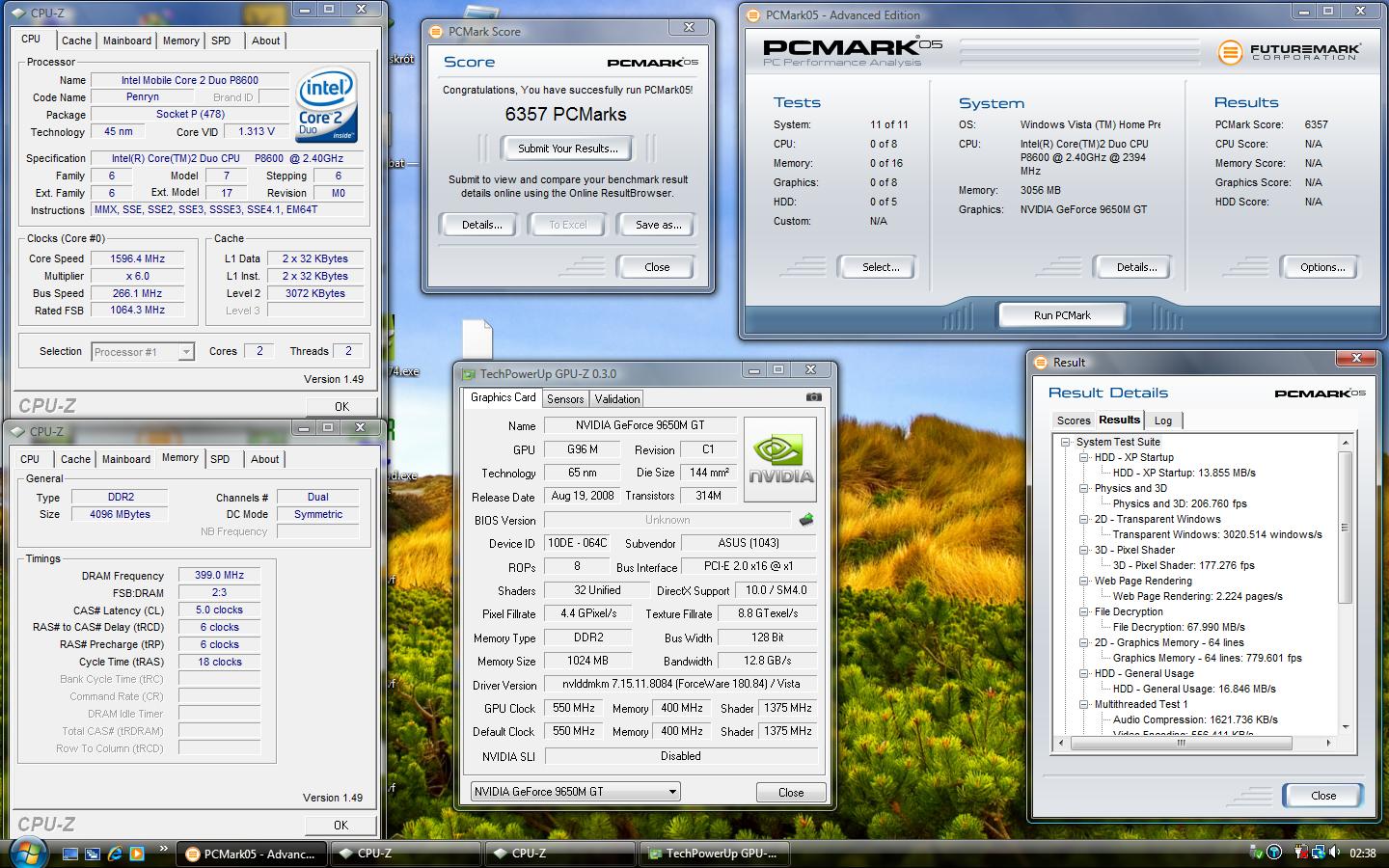
Task: Launch Windows Media Player from quick launch
Action: (137, 854)
